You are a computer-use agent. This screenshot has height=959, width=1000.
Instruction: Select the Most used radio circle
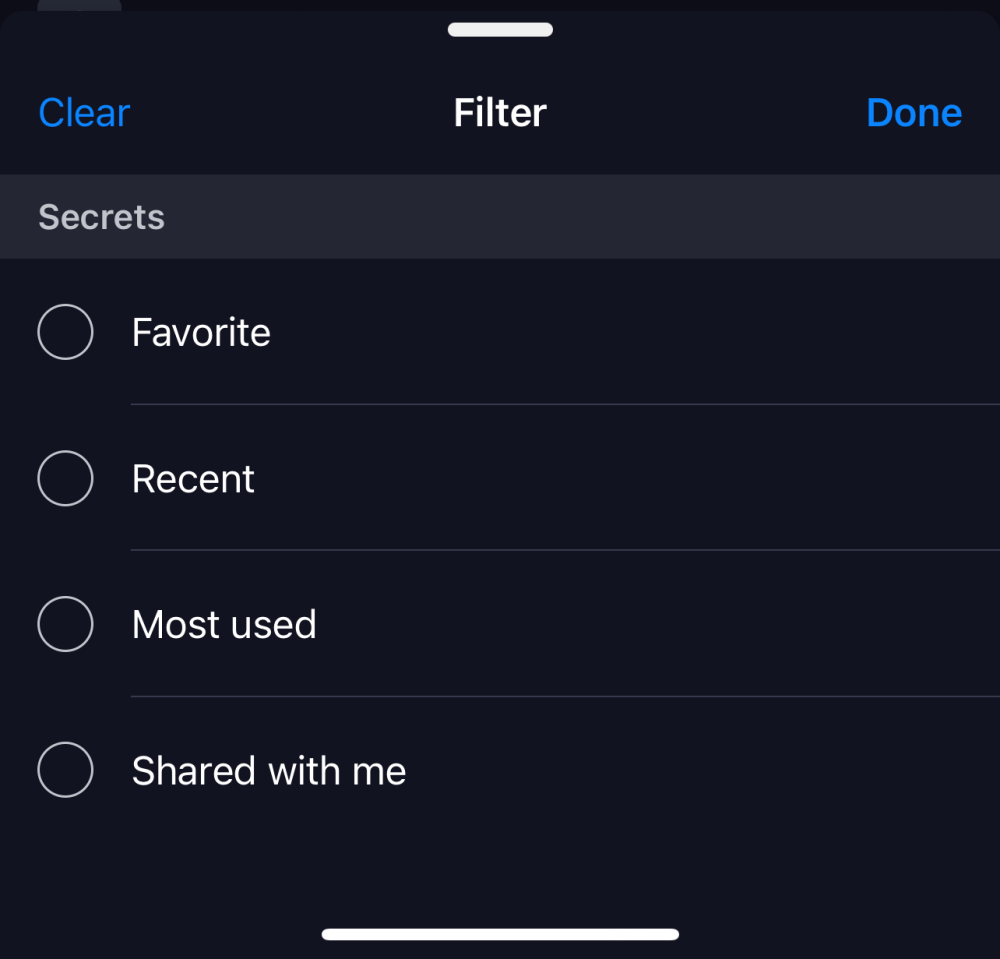point(65,624)
